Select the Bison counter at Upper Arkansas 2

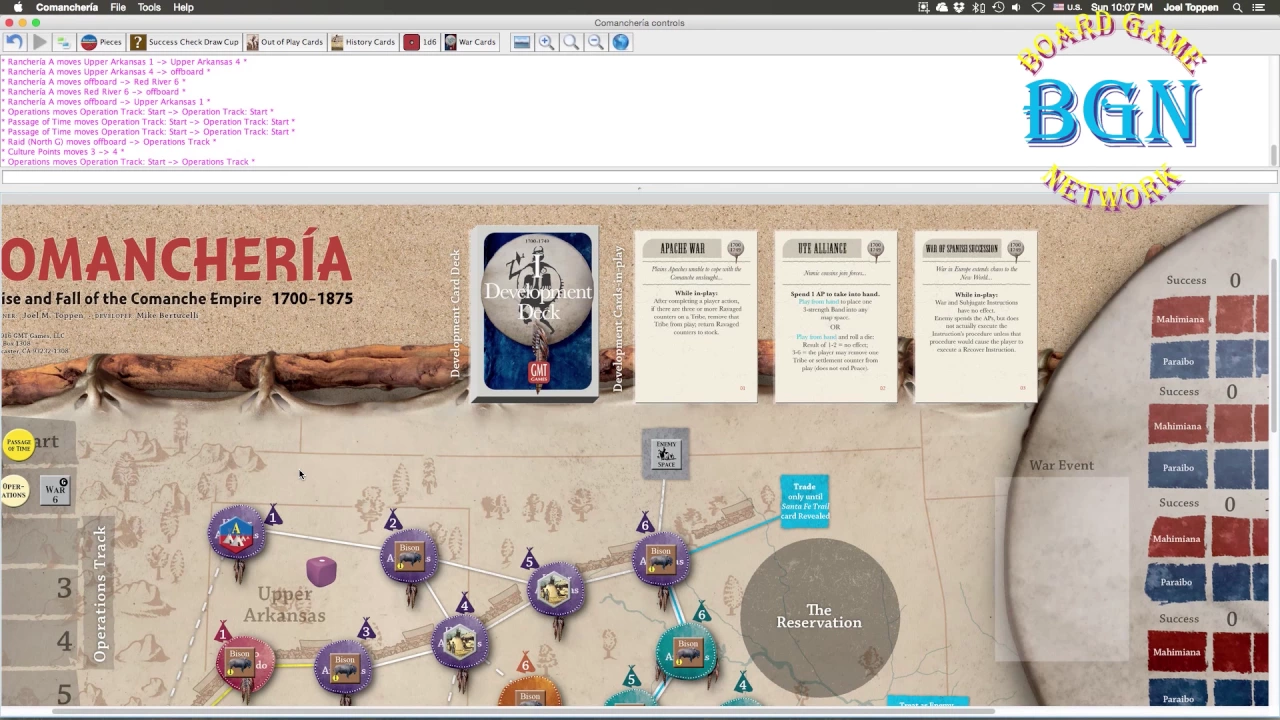pyautogui.click(x=410, y=557)
